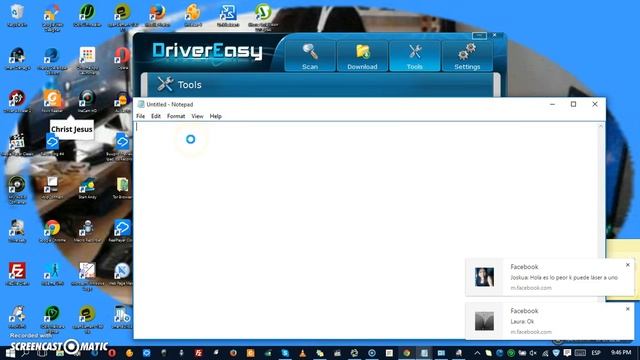Open VLC from the taskbar
The width and height of the screenshot is (640, 360).
tap(302, 353)
